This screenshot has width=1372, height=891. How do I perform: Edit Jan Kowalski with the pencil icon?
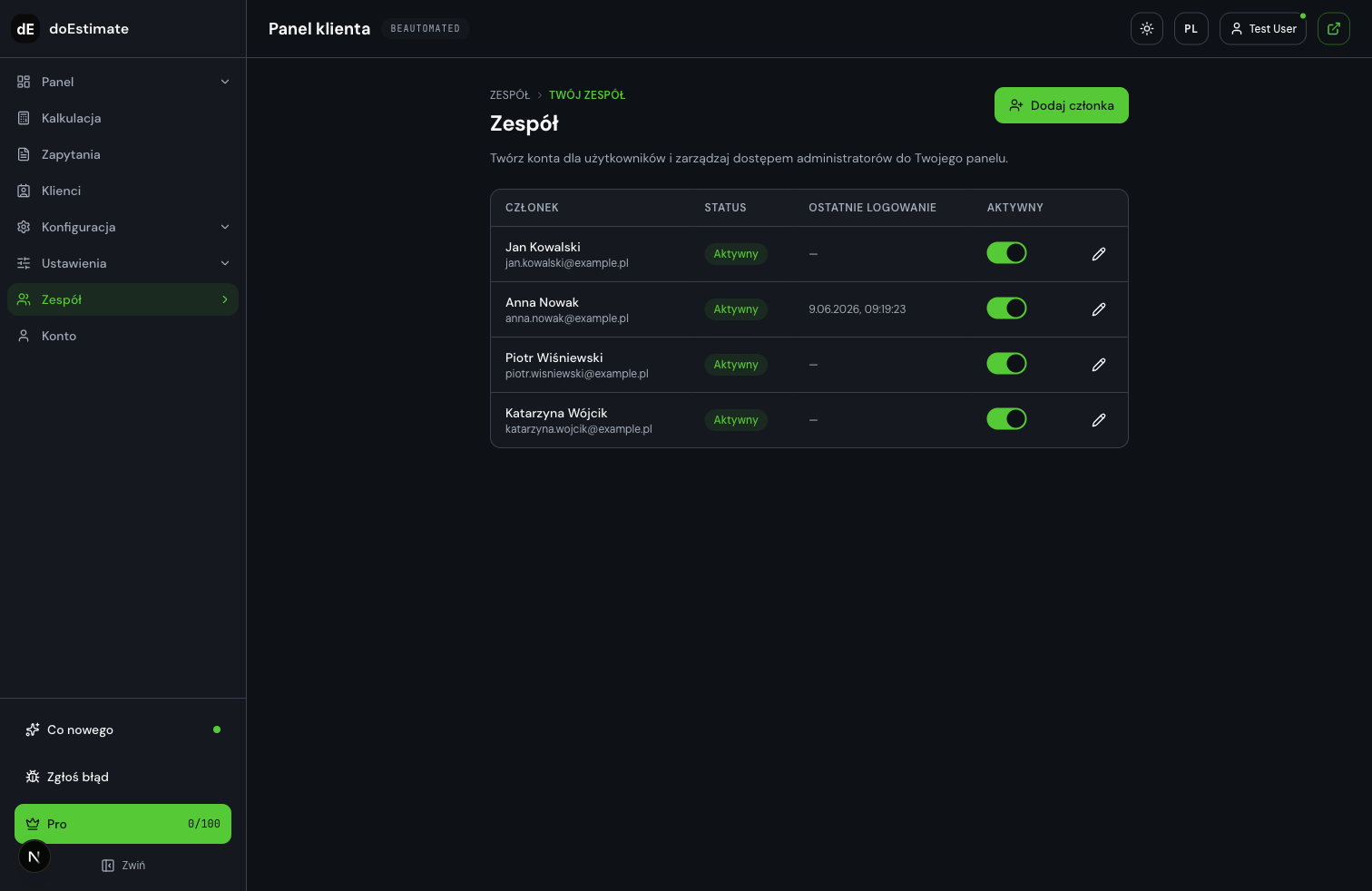click(1099, 254)
